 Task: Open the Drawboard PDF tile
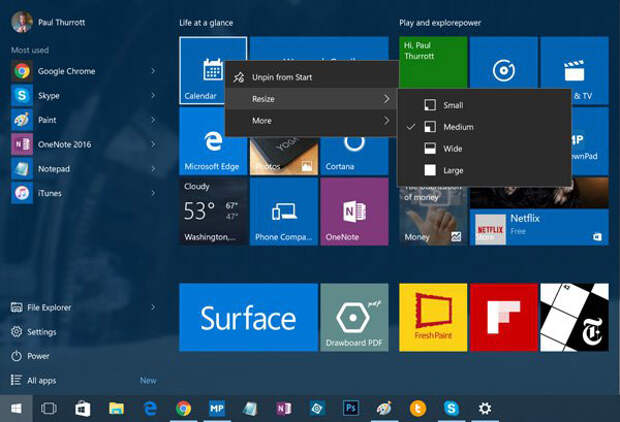click(354, 317)
